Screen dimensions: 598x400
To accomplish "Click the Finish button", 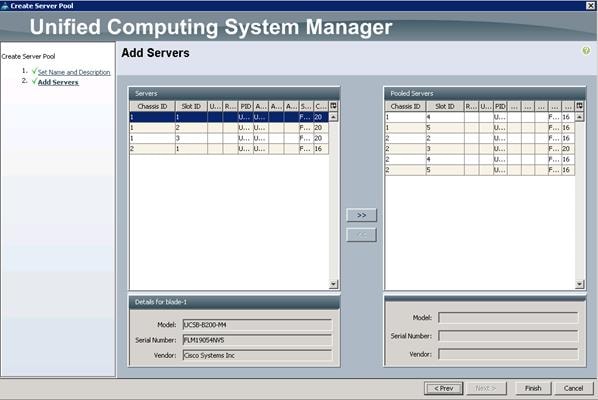I will click(x=533, y=388).
